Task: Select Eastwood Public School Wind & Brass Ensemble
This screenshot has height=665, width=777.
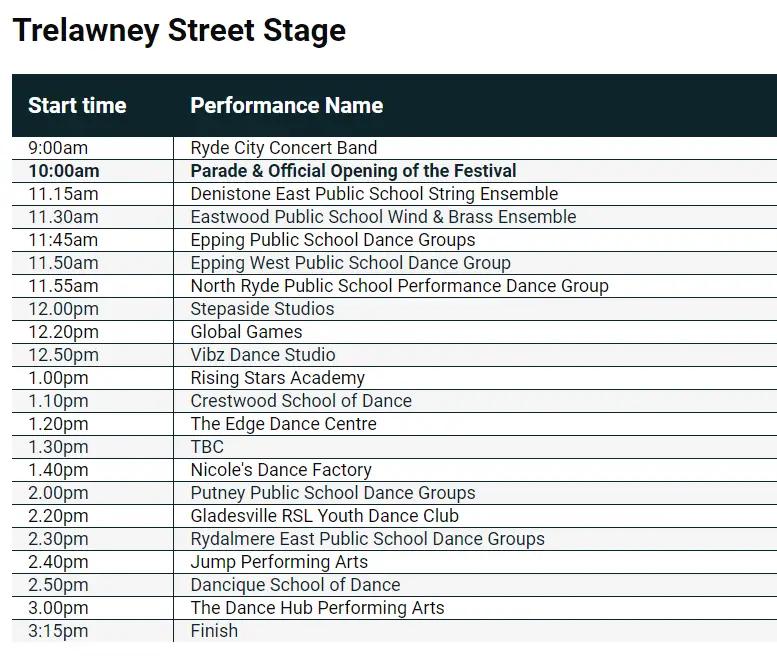Action: tap(384, 217)
